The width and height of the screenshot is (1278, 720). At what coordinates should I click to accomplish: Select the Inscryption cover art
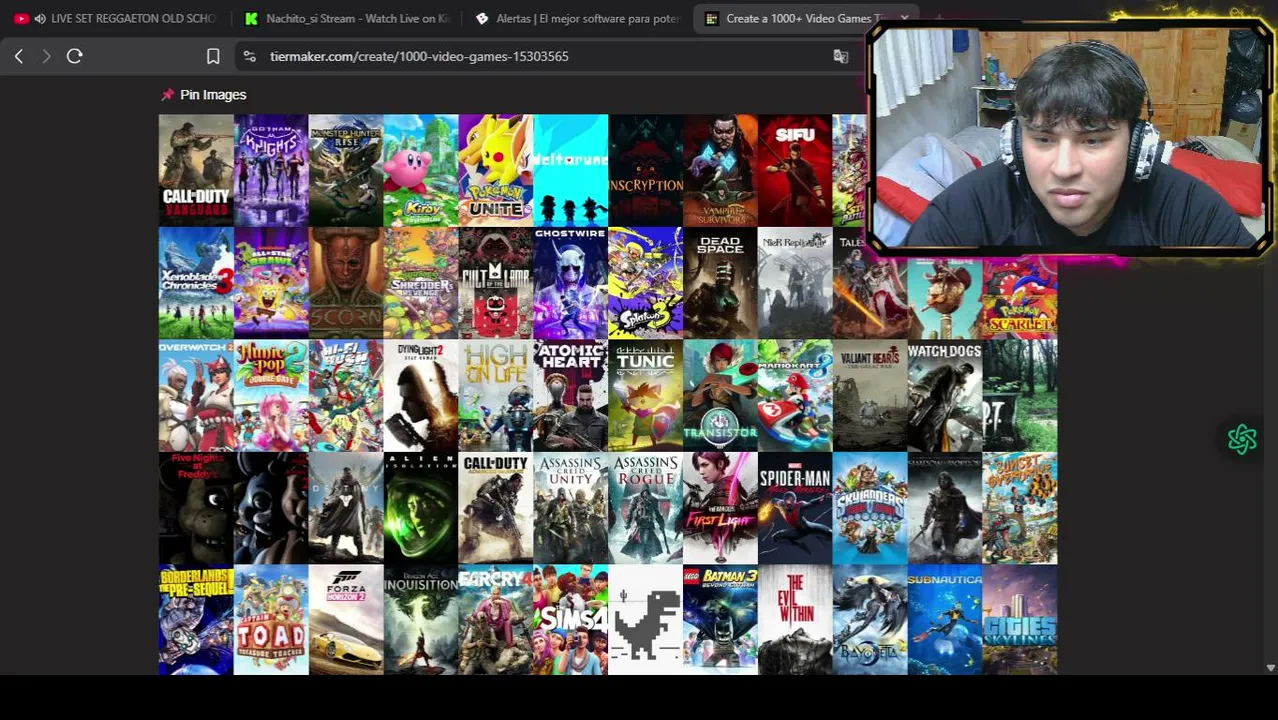point(646,170)
